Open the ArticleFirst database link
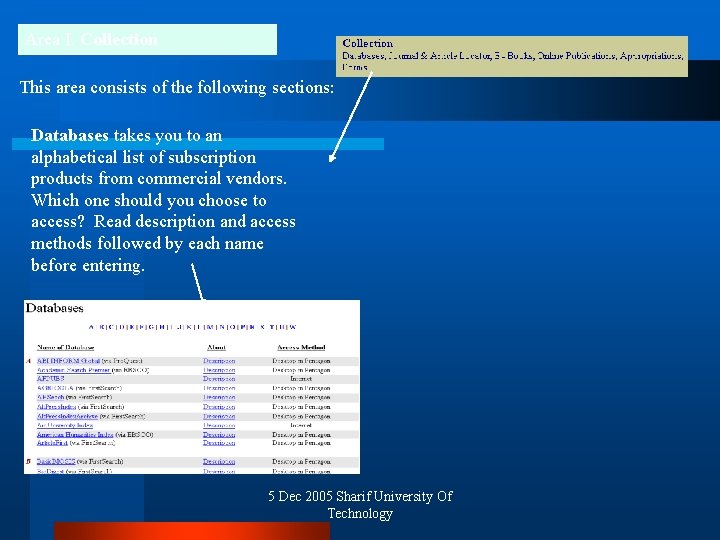This screenshot has height=540, width=720. coord(52,443)
